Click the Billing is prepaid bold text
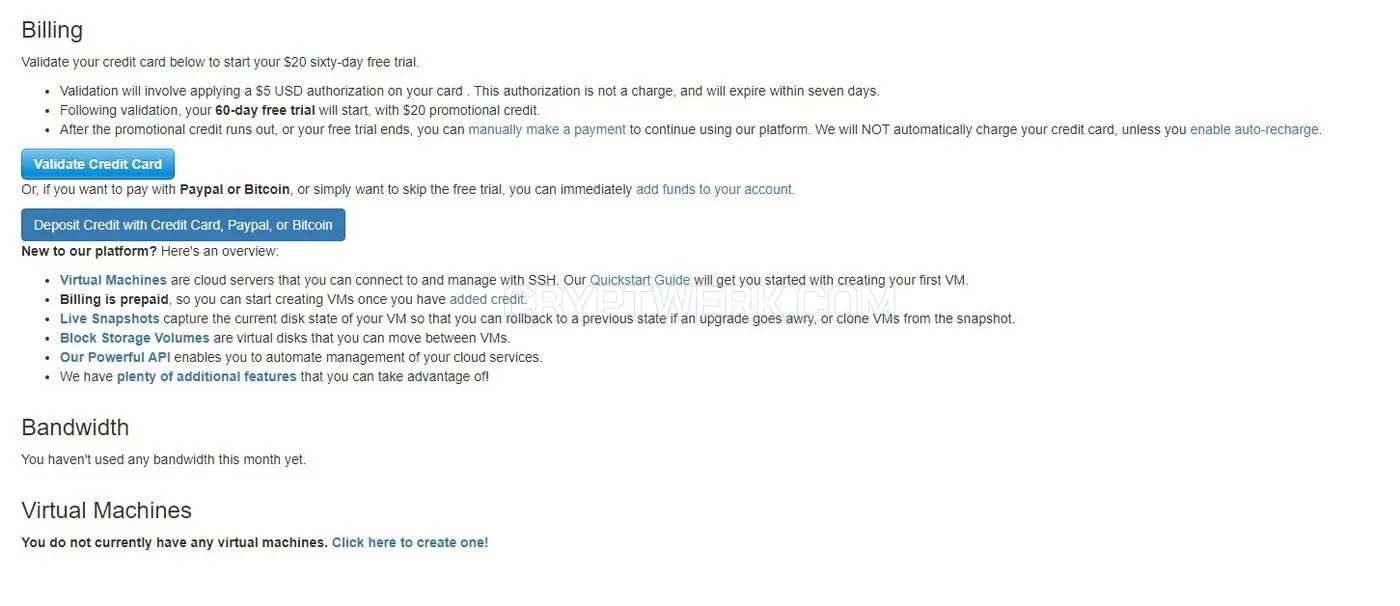Screen dimensions: 1400x606 point(114,299)
